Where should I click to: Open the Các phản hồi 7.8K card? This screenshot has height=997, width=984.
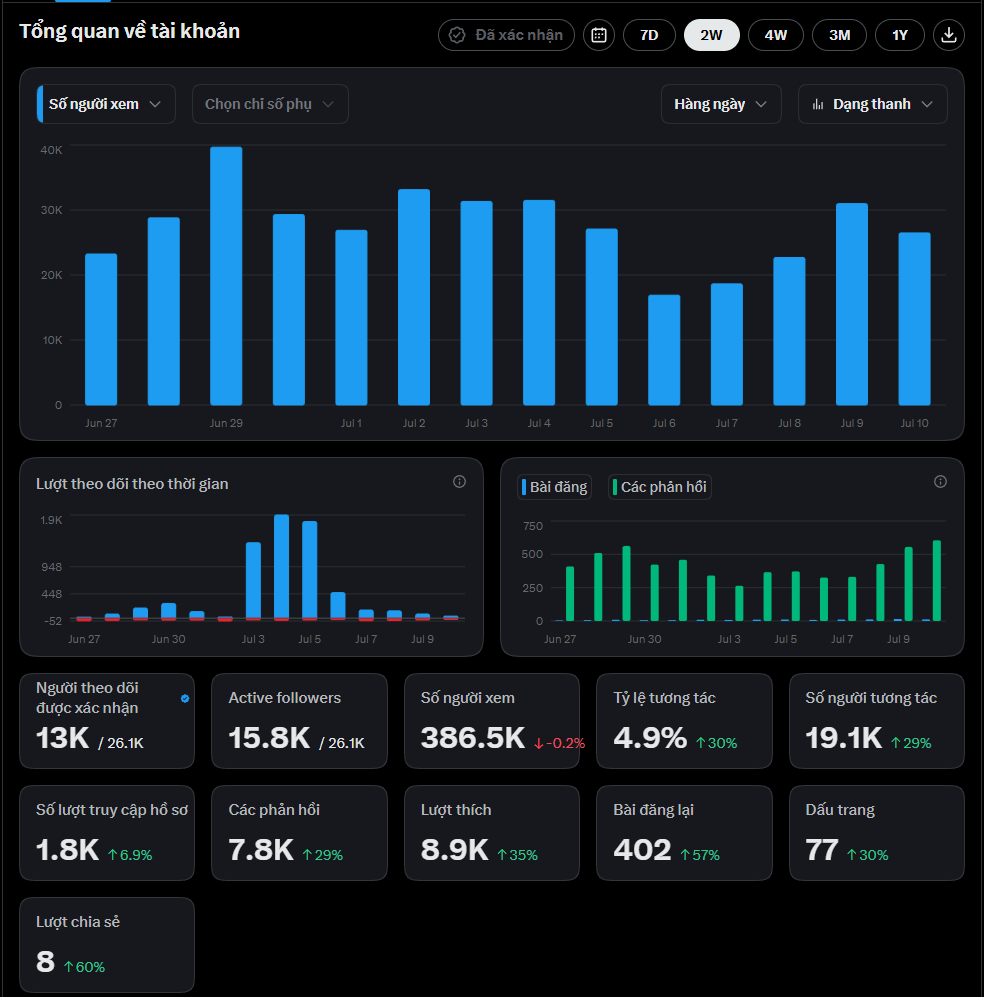tap(299, 833)
